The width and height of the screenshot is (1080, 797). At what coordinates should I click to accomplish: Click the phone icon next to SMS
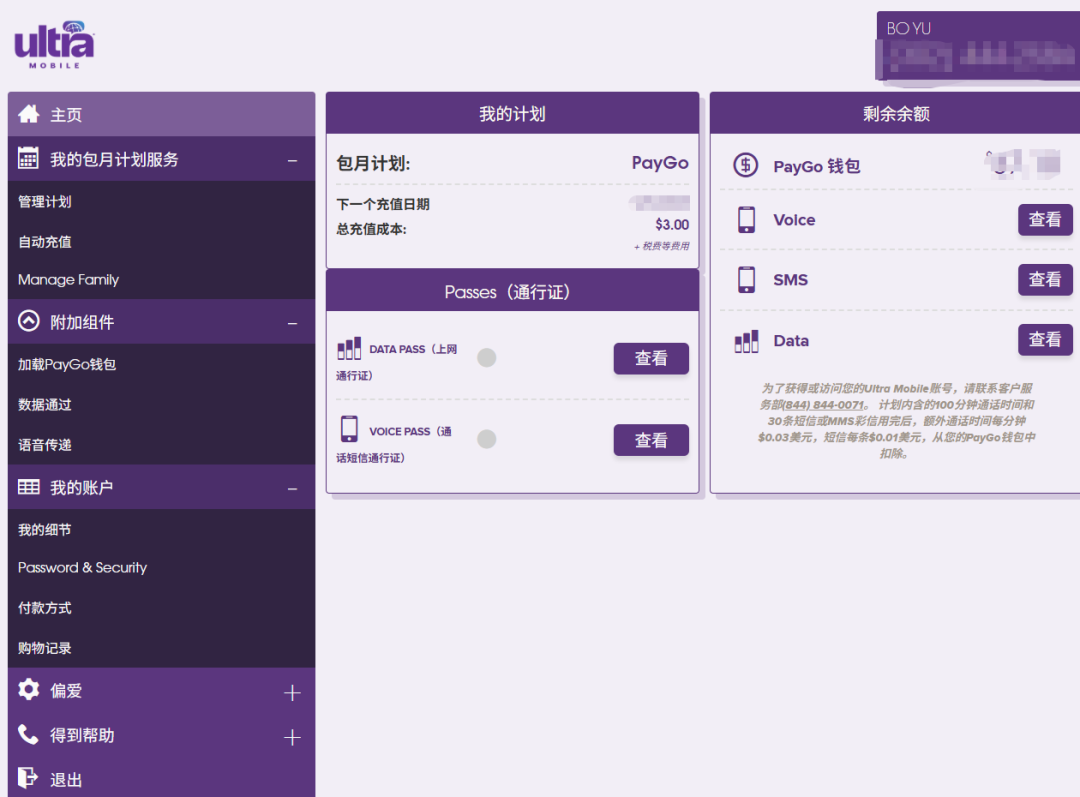[x=747, y=280]
